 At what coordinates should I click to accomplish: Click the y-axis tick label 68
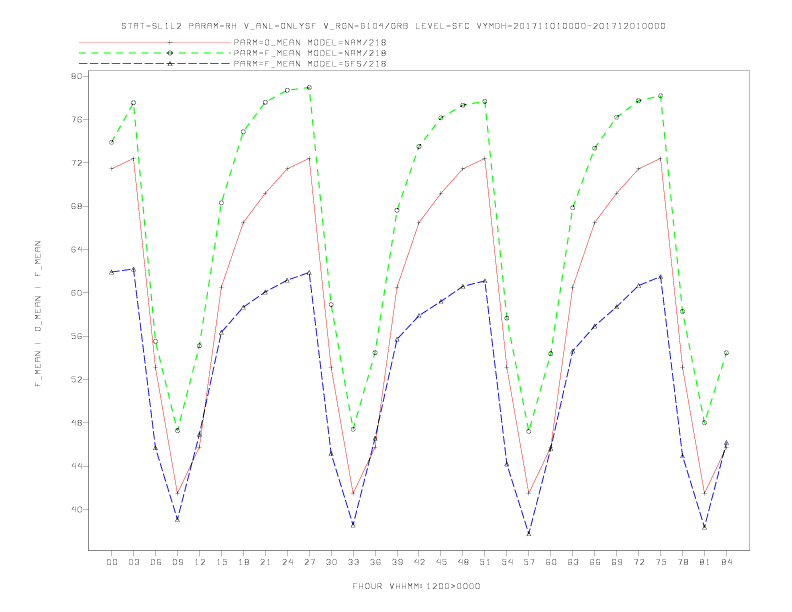(77, 206)
